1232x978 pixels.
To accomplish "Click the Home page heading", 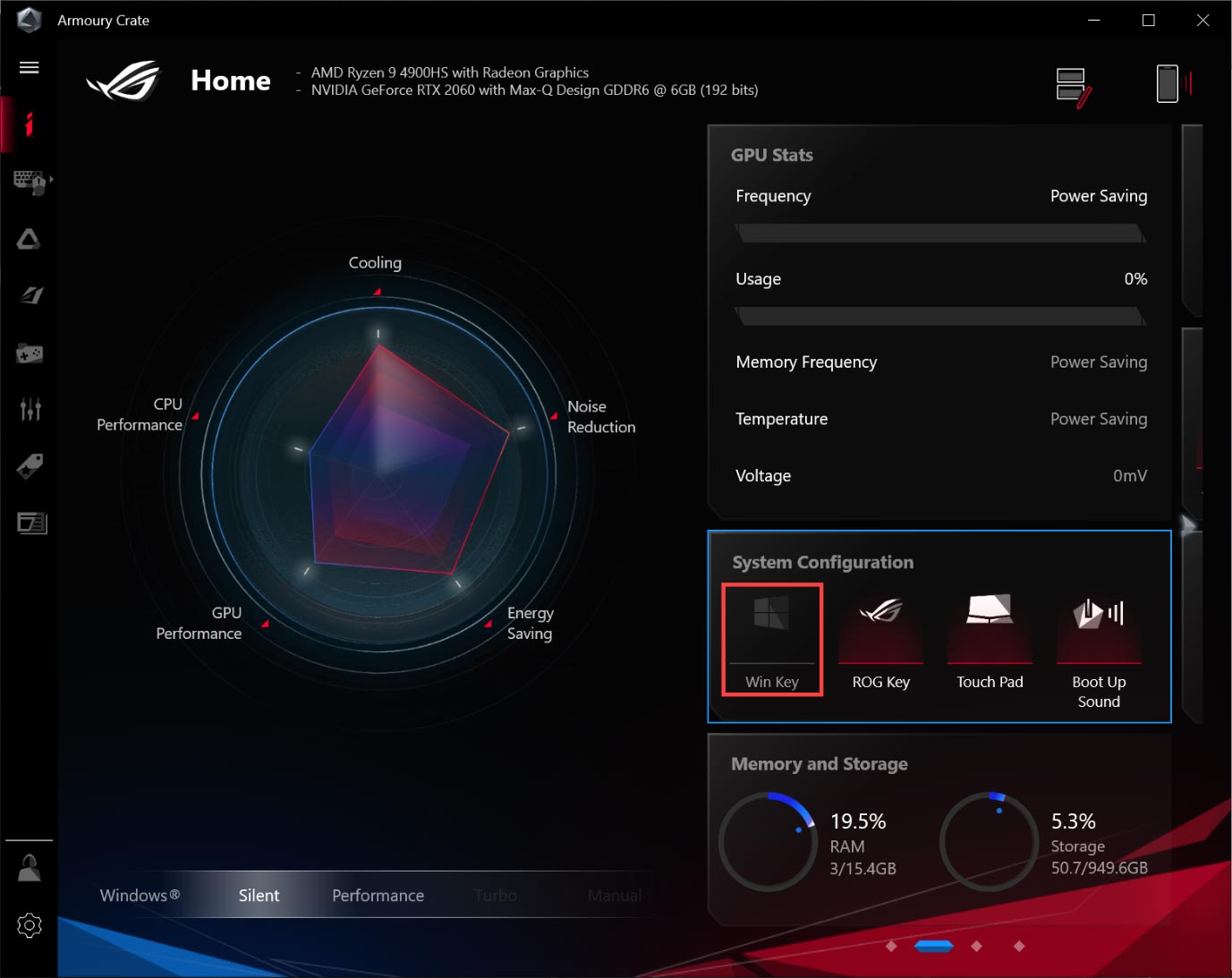I will click(x=231, y=81).
